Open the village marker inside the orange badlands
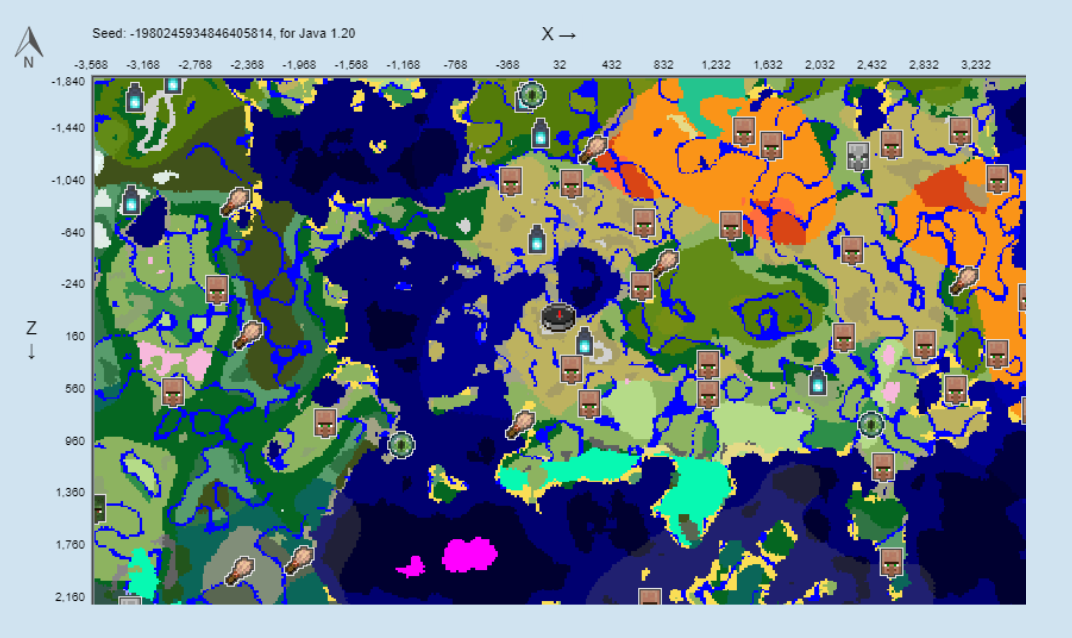 tap(746, 131)
